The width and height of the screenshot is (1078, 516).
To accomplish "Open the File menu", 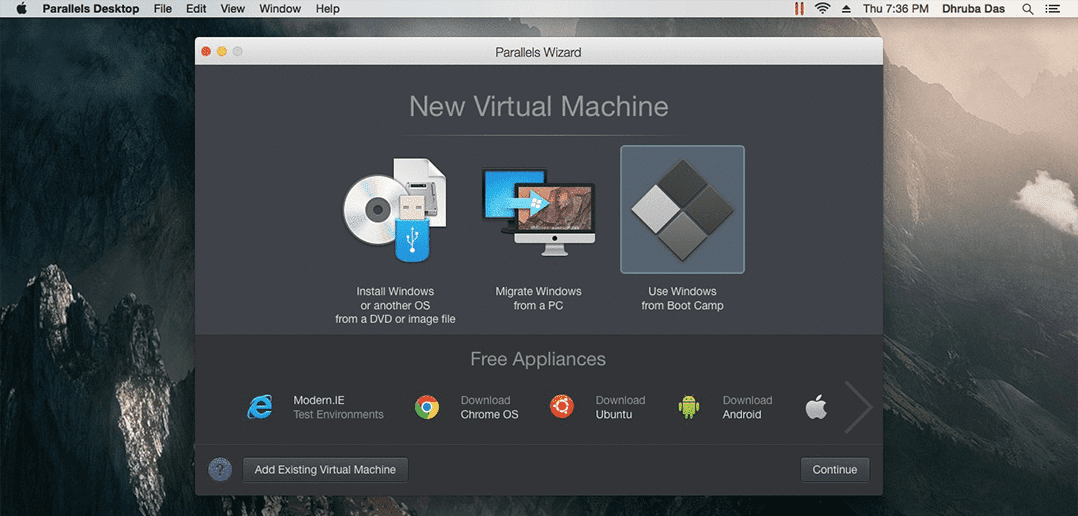I will (163, 9).
